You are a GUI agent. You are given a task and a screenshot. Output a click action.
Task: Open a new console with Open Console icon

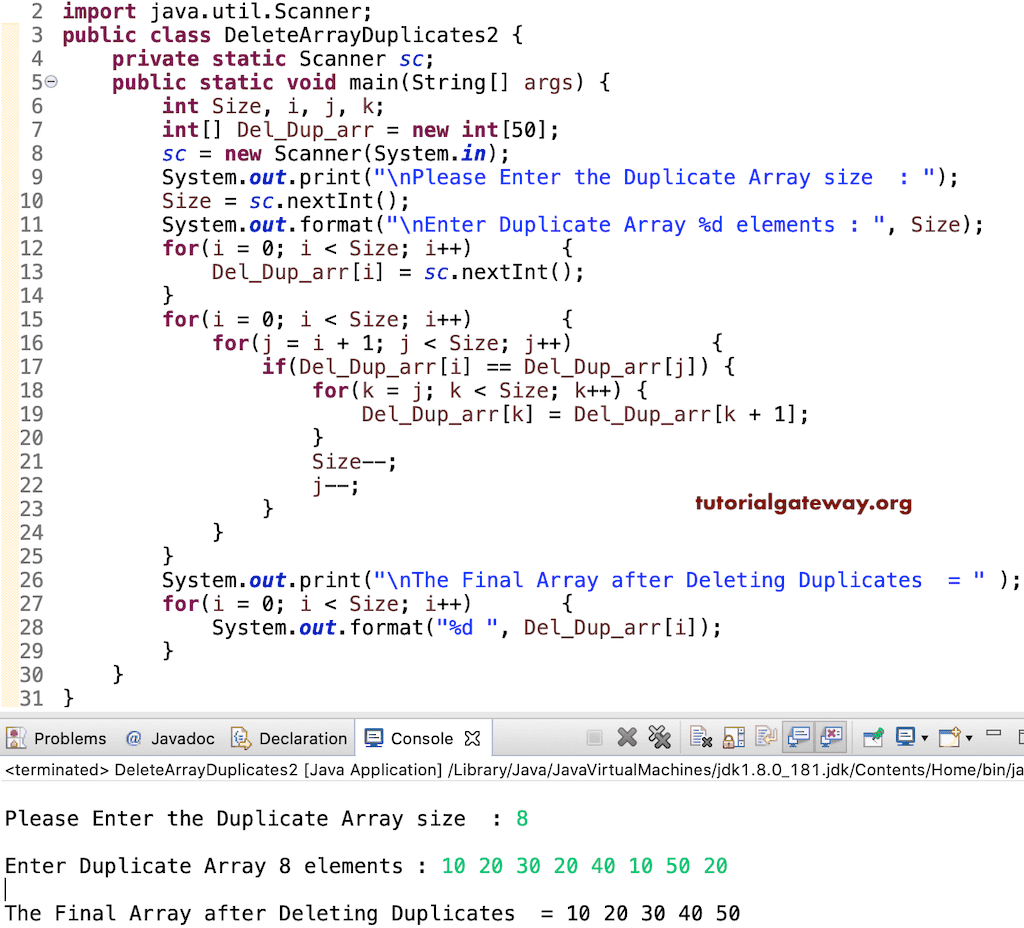pos(948,737)
